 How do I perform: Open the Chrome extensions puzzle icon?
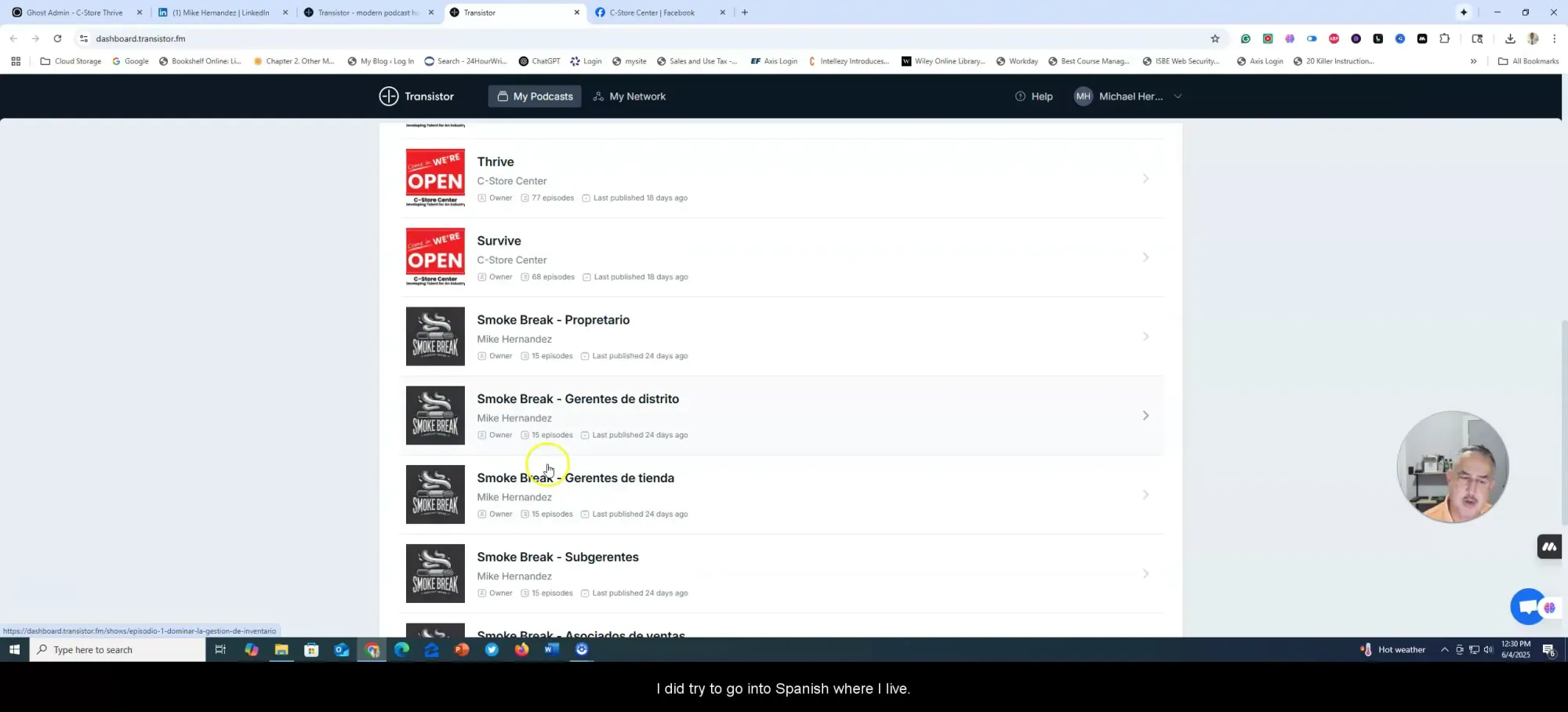tap(1444, 38)
